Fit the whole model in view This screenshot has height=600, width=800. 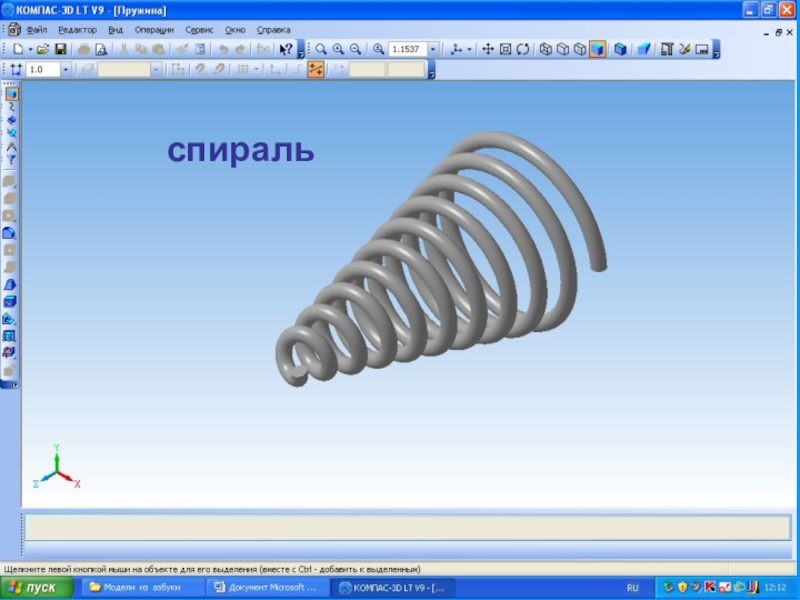[x=505, y=49]
